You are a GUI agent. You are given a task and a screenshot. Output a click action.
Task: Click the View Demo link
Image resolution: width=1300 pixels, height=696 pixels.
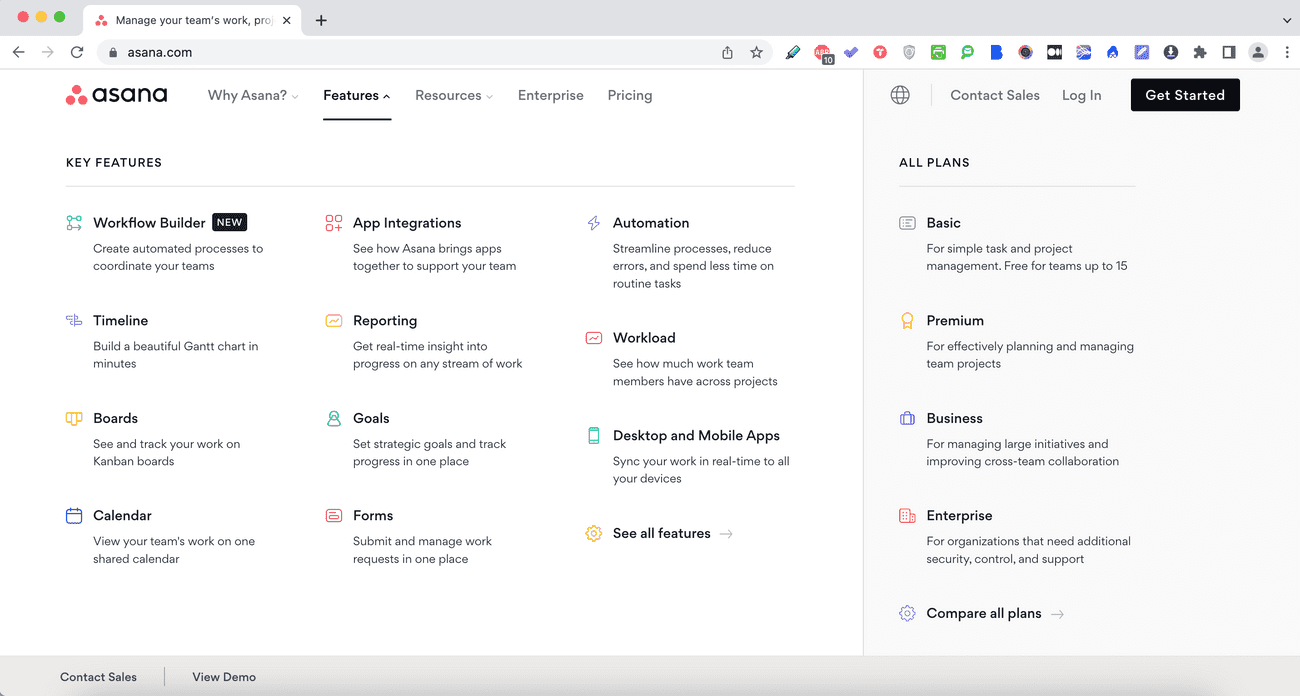coord(224,677)
